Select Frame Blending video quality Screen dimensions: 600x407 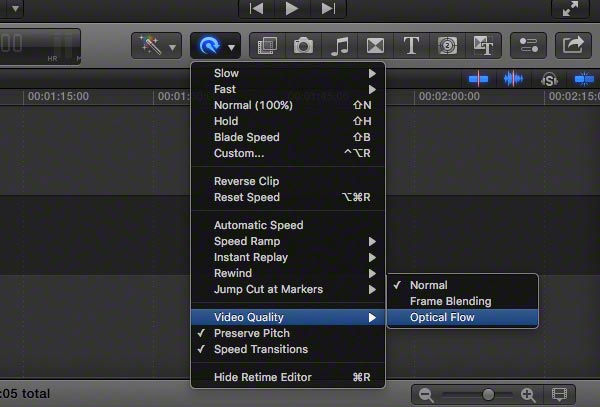click(463, 301)
